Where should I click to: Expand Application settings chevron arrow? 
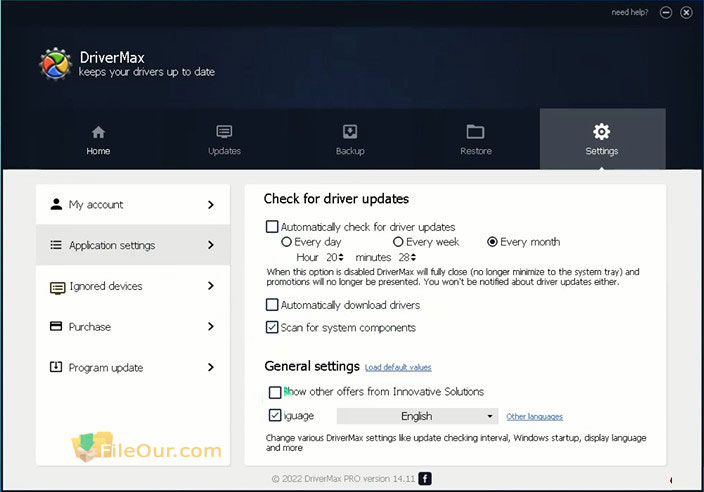[x=211, y=245]
